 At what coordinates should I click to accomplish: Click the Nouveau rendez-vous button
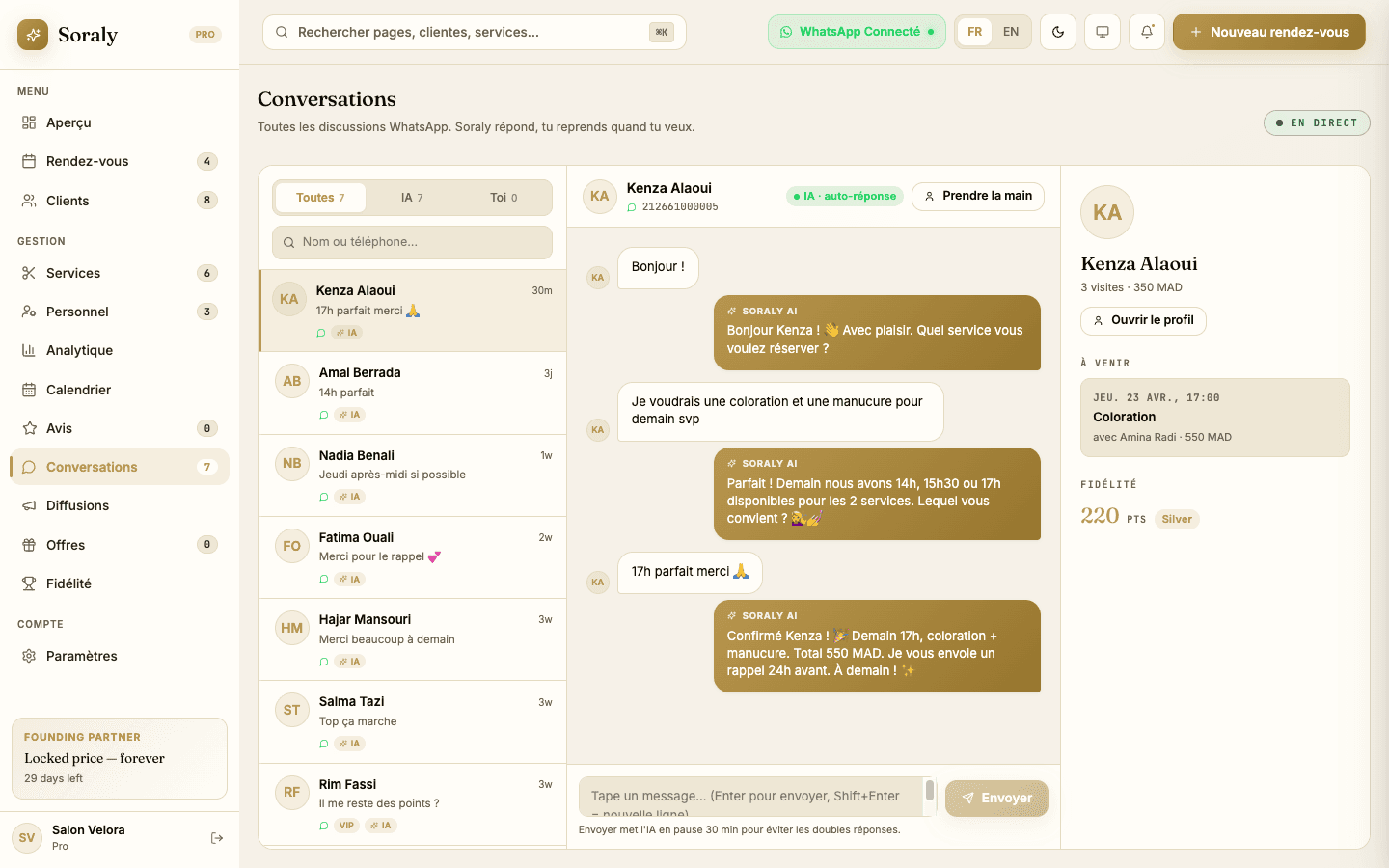point(1268,32)
